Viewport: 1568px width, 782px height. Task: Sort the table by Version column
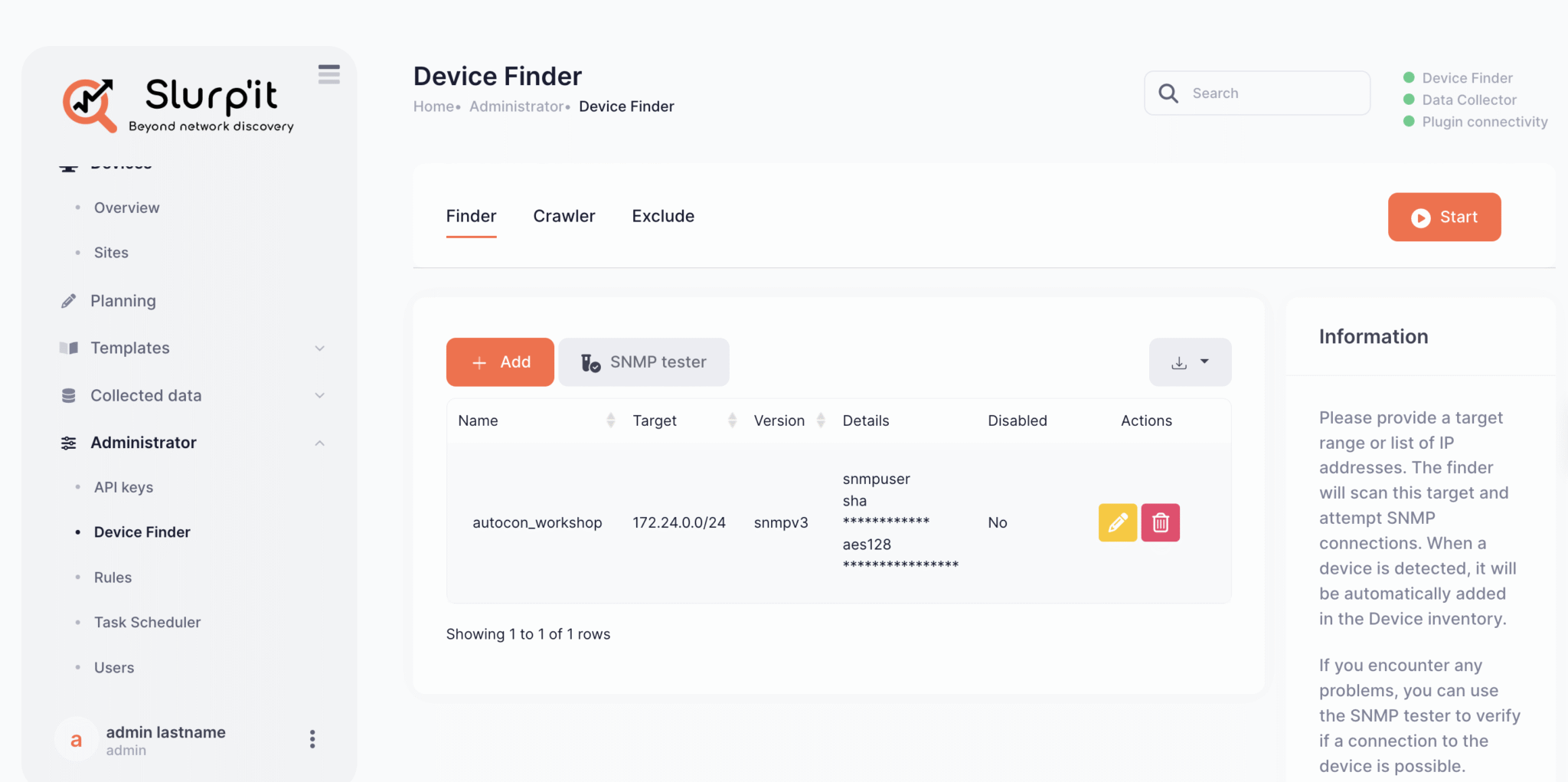tap(821, 420)
